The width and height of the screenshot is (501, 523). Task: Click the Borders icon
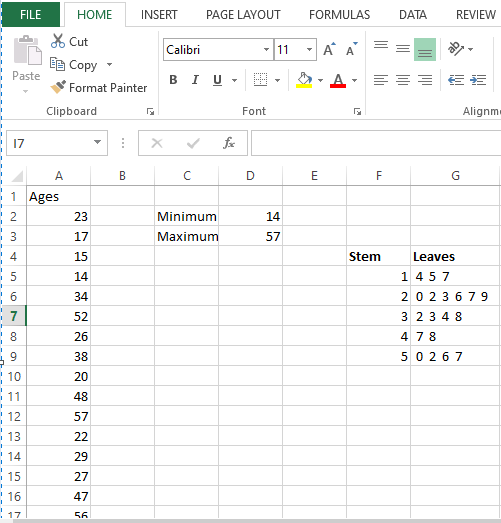(260, 80)
